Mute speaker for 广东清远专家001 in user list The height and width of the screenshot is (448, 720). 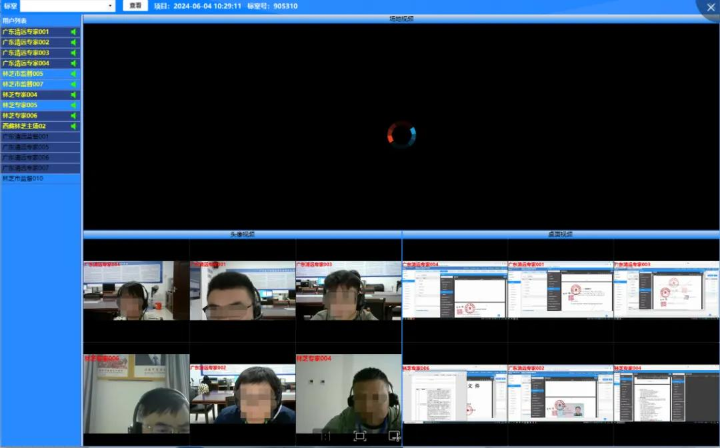73,32
